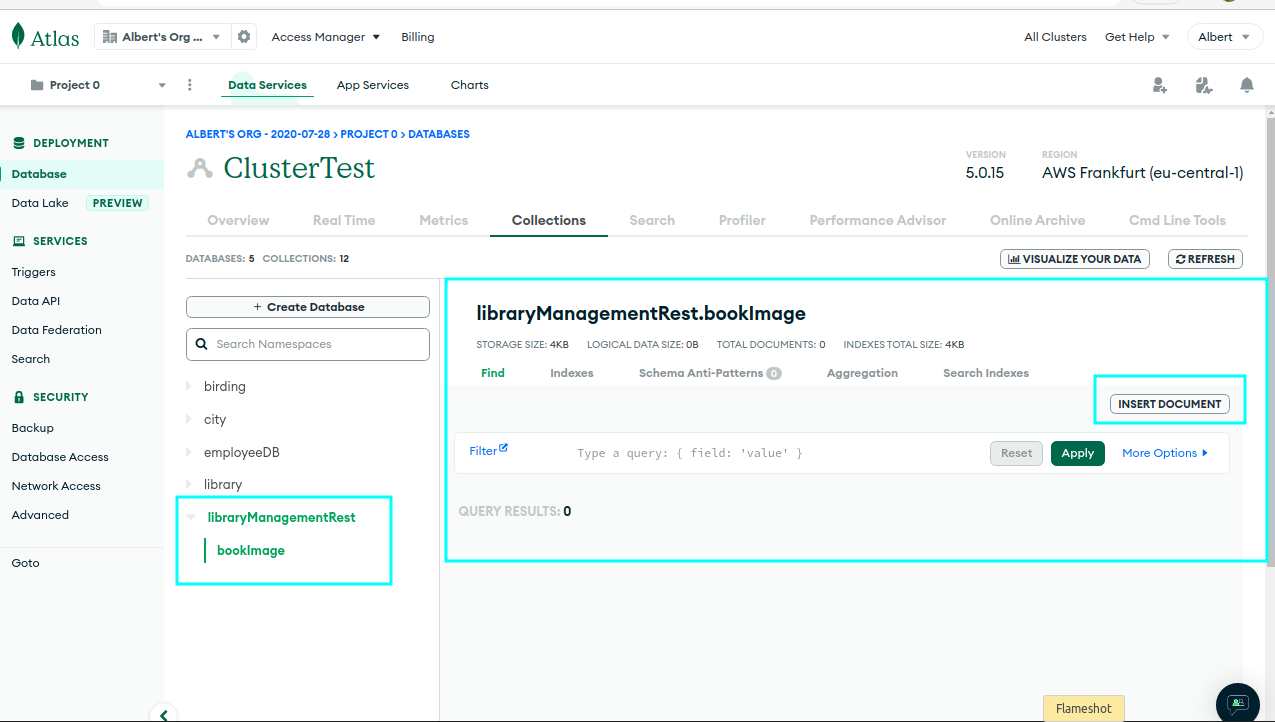Viewport: 1275px width, 722px height.
Task: Expand More Options in query bar
Action: (1165, 453)
